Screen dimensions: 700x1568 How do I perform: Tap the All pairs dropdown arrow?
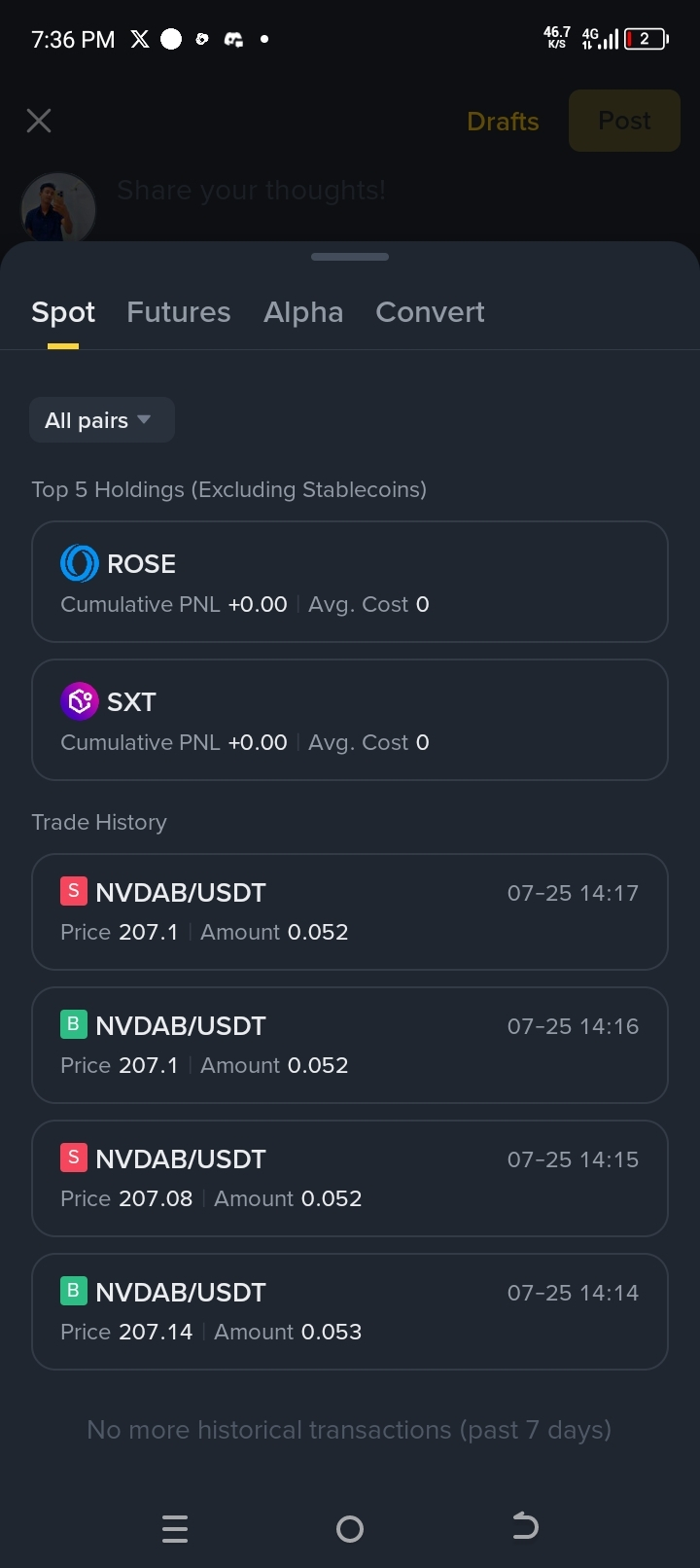point(144,420)
